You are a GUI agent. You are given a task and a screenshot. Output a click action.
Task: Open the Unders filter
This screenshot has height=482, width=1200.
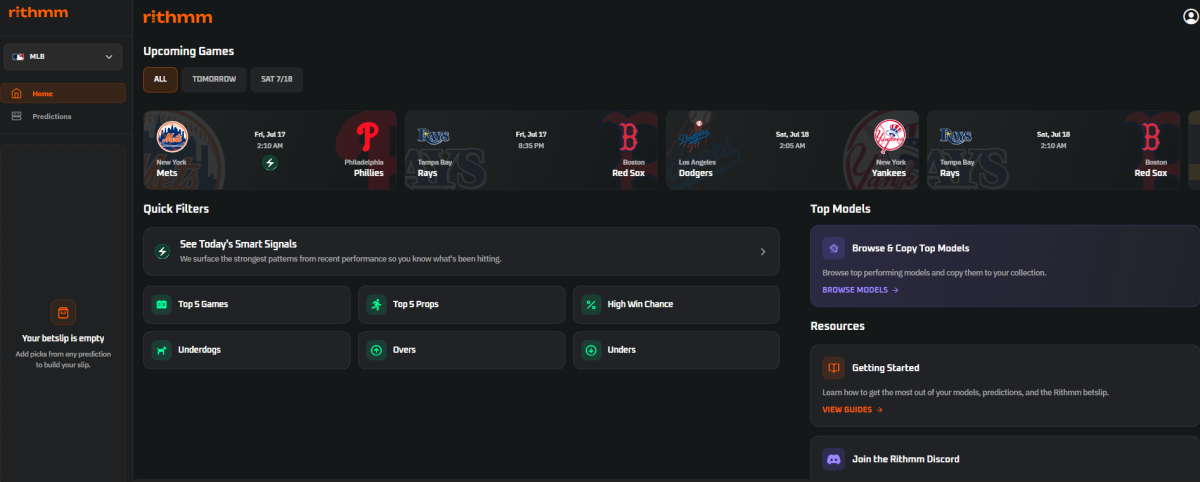click(x=676, y=350)
